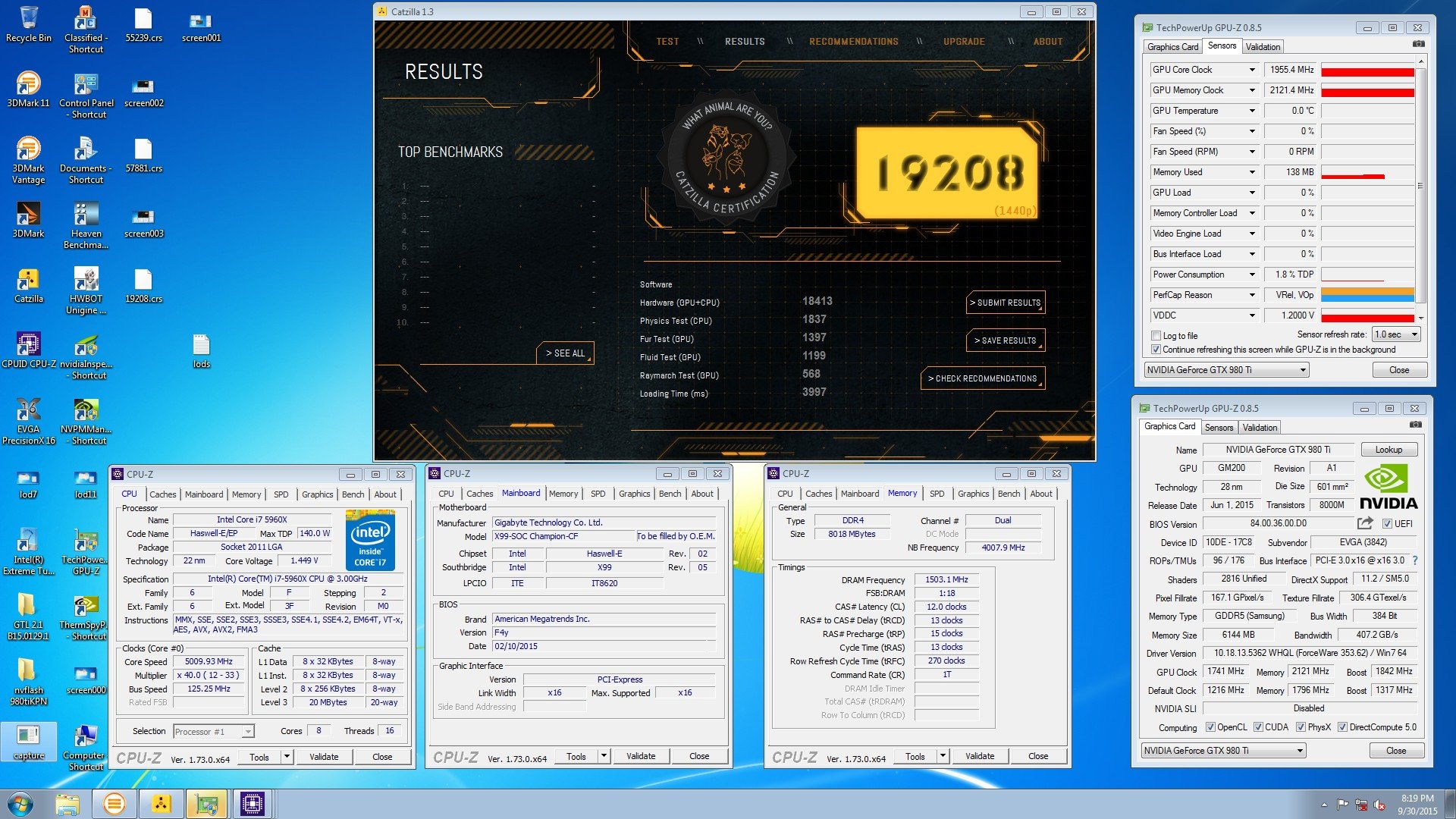Enable Continue refreshing this screen checkbox

1156,349
